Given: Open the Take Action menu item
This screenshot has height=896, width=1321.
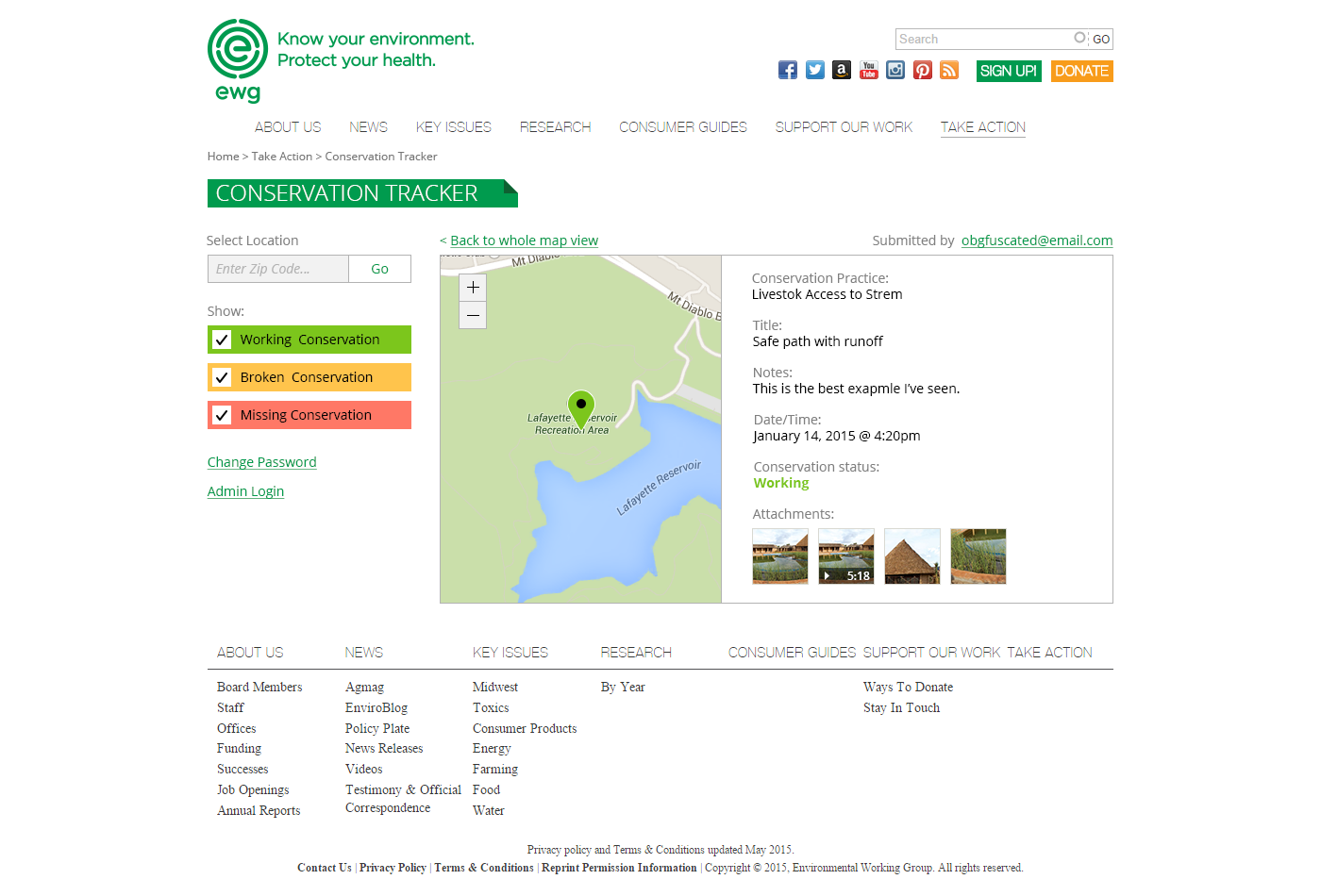Looking at the screenshot, I should pyautogui.click(x=982, y=127).
